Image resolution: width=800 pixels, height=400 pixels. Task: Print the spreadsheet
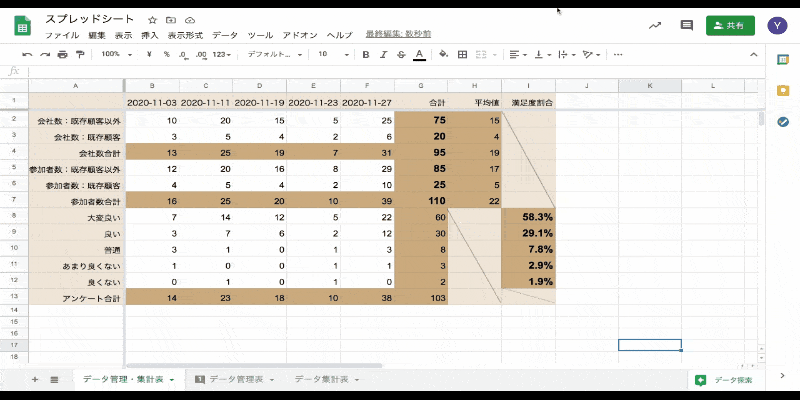(x=62, y=55)
